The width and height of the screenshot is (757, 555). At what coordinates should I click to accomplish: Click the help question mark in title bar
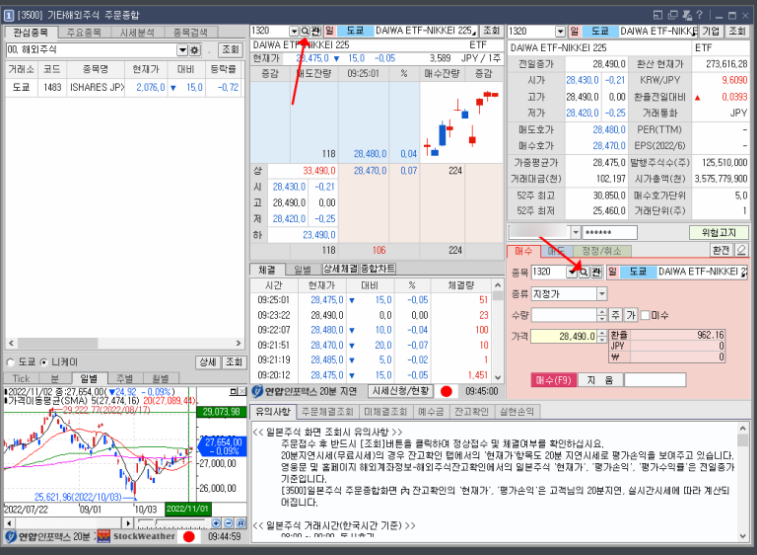click(x=700, y=15)
